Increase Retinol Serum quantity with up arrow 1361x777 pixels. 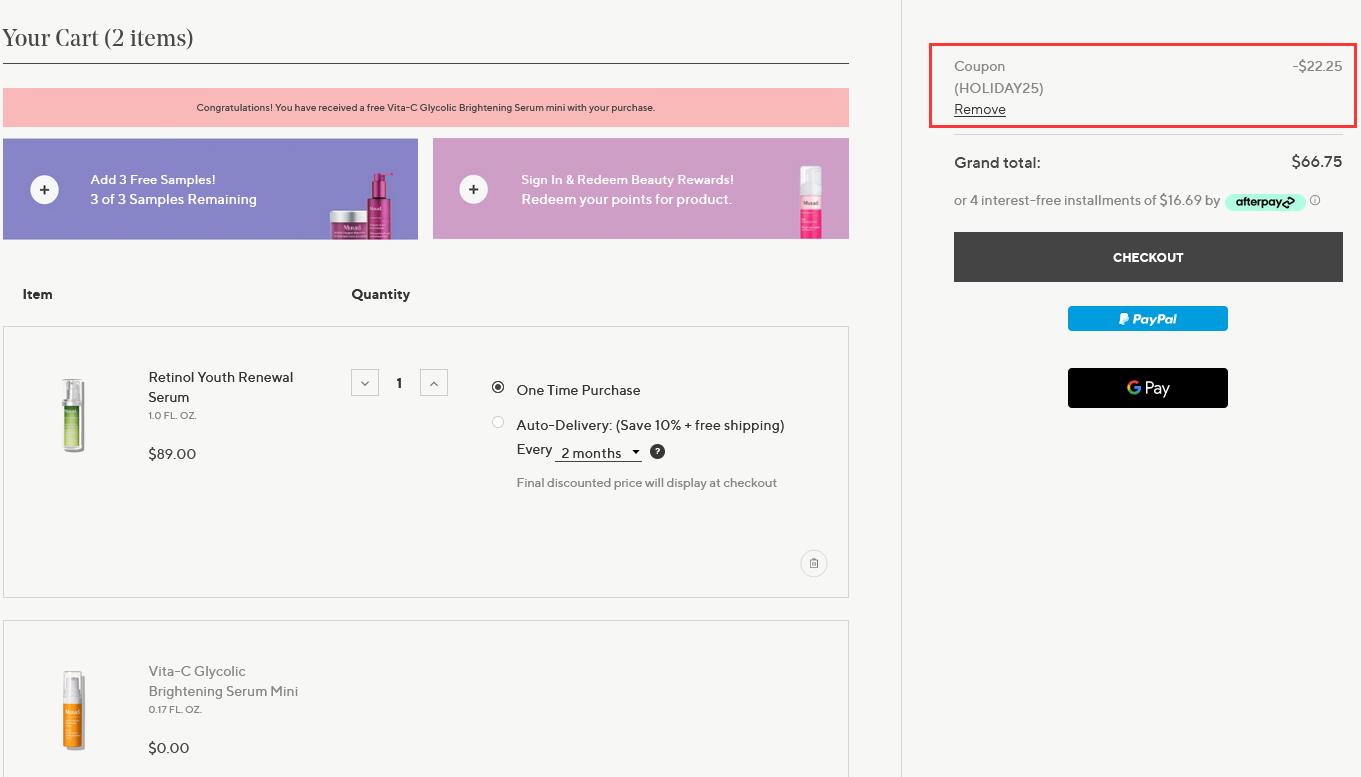coord(434,383)
